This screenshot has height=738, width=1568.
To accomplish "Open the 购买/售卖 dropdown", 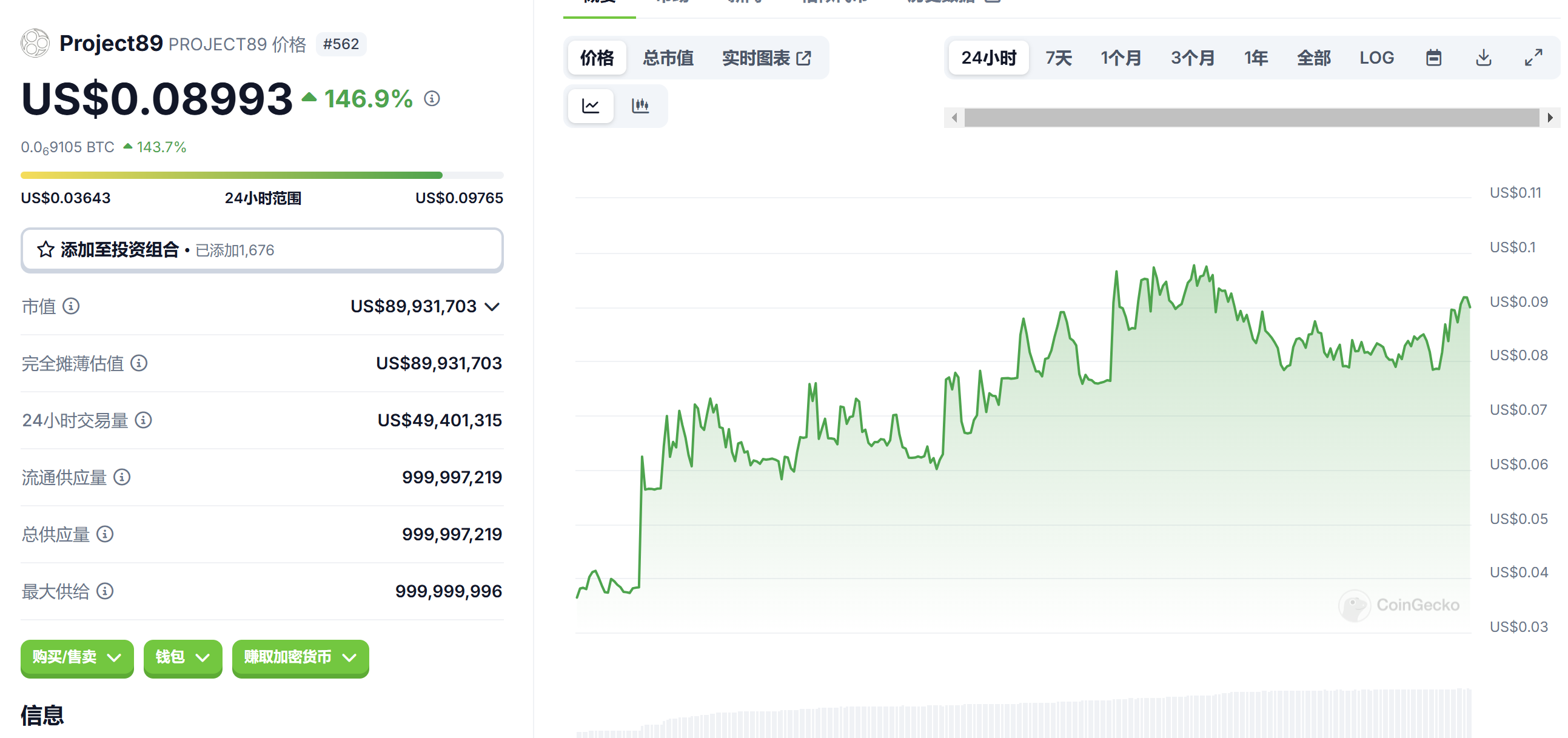I will pos(77,657).
